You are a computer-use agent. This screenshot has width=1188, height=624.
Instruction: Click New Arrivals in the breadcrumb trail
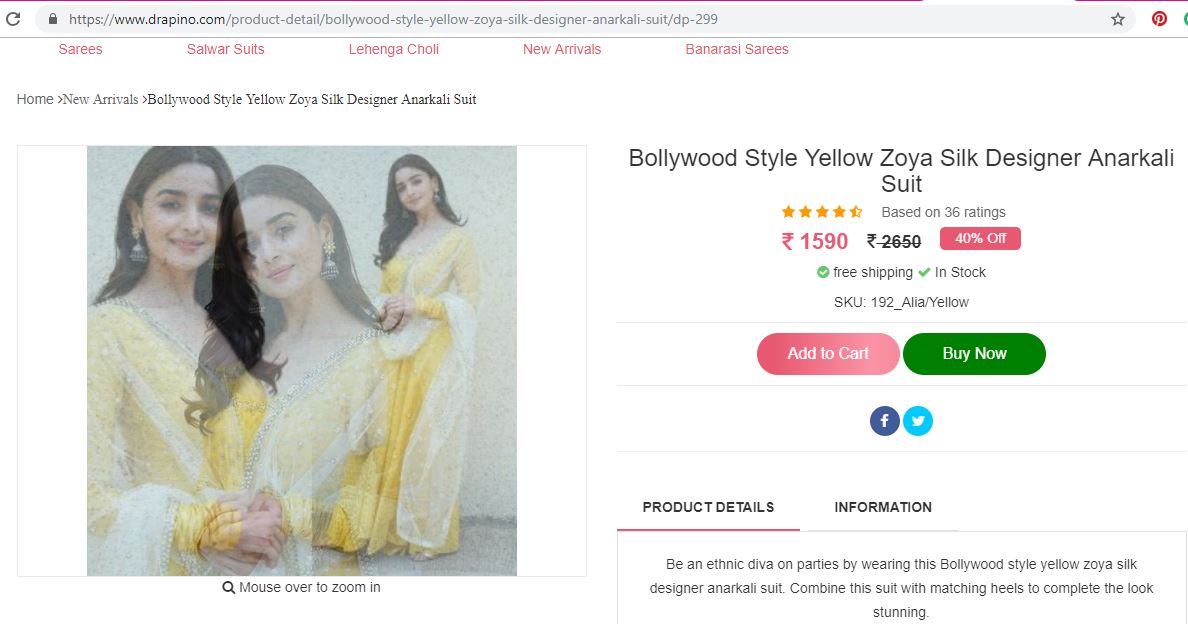[101, 99]
